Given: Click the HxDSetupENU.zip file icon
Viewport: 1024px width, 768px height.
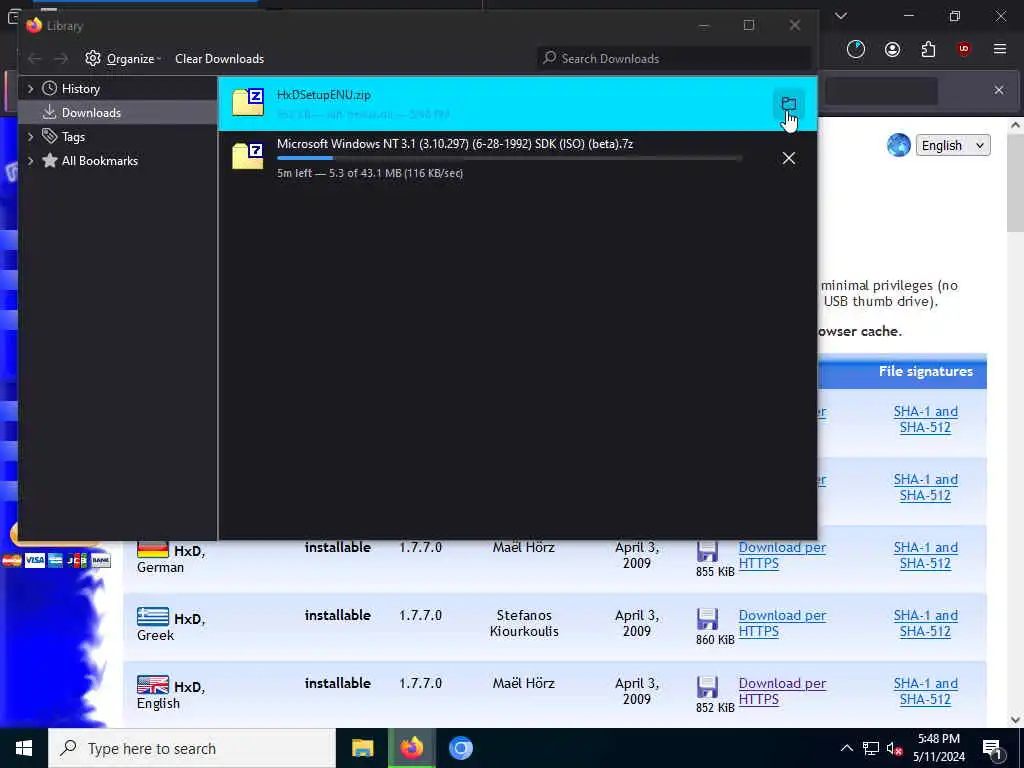Looking at the screenshot, I should [x=248, y=103].
